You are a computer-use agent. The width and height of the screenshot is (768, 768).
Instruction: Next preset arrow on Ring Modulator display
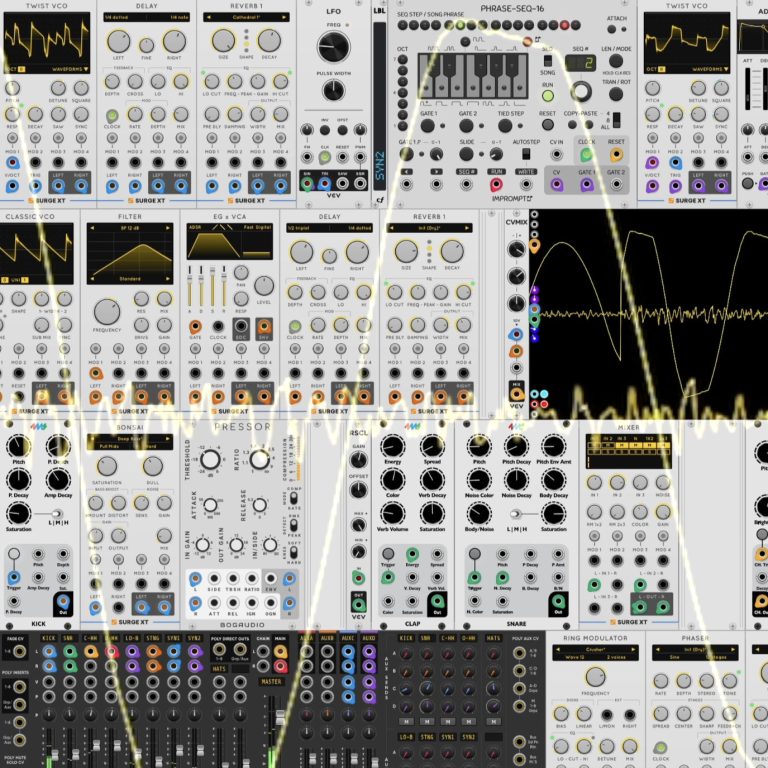click(633, 649)
